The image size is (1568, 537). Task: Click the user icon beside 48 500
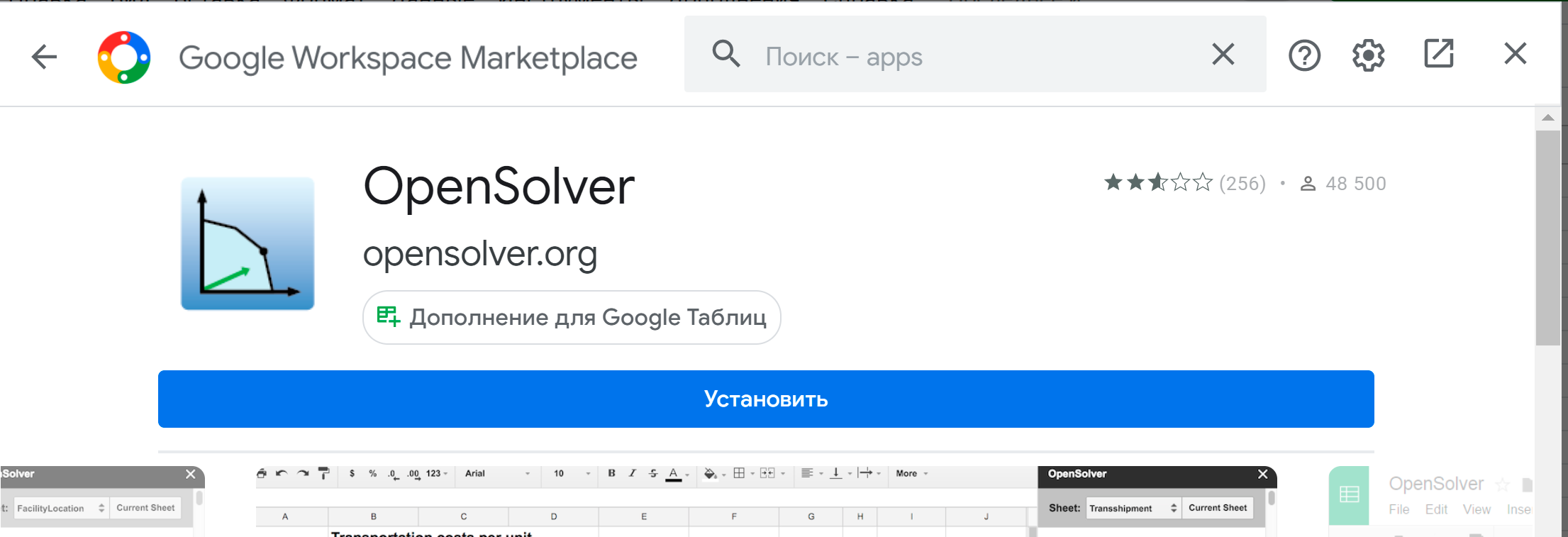click(1308, 184)
